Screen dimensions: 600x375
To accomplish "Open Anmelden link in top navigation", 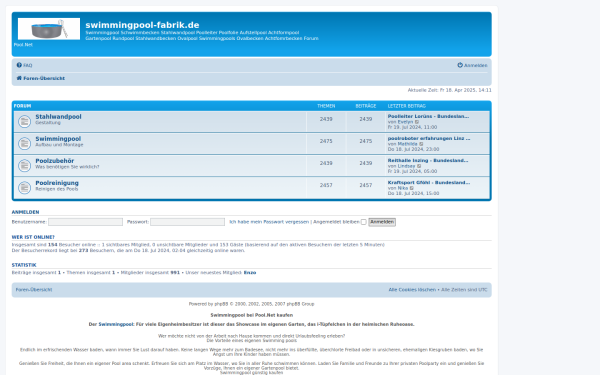I will coord(476,65).
